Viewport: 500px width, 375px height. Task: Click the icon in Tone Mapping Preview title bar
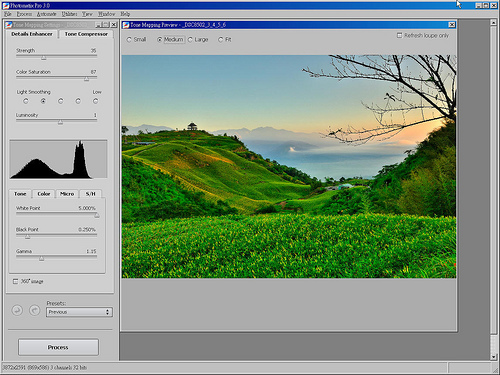(126, 25)
